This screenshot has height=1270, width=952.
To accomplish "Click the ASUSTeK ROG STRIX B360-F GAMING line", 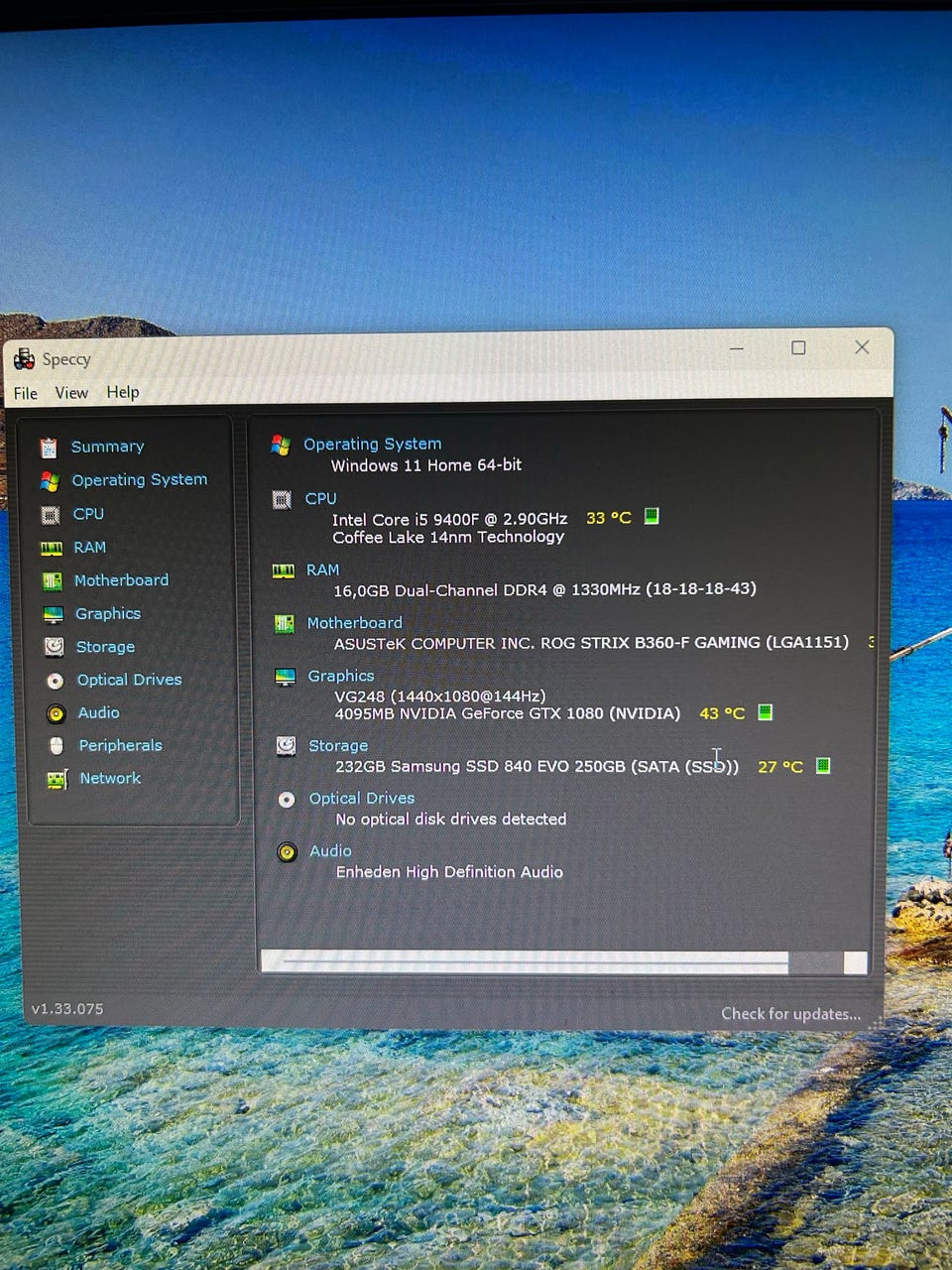I will [591, 643].
